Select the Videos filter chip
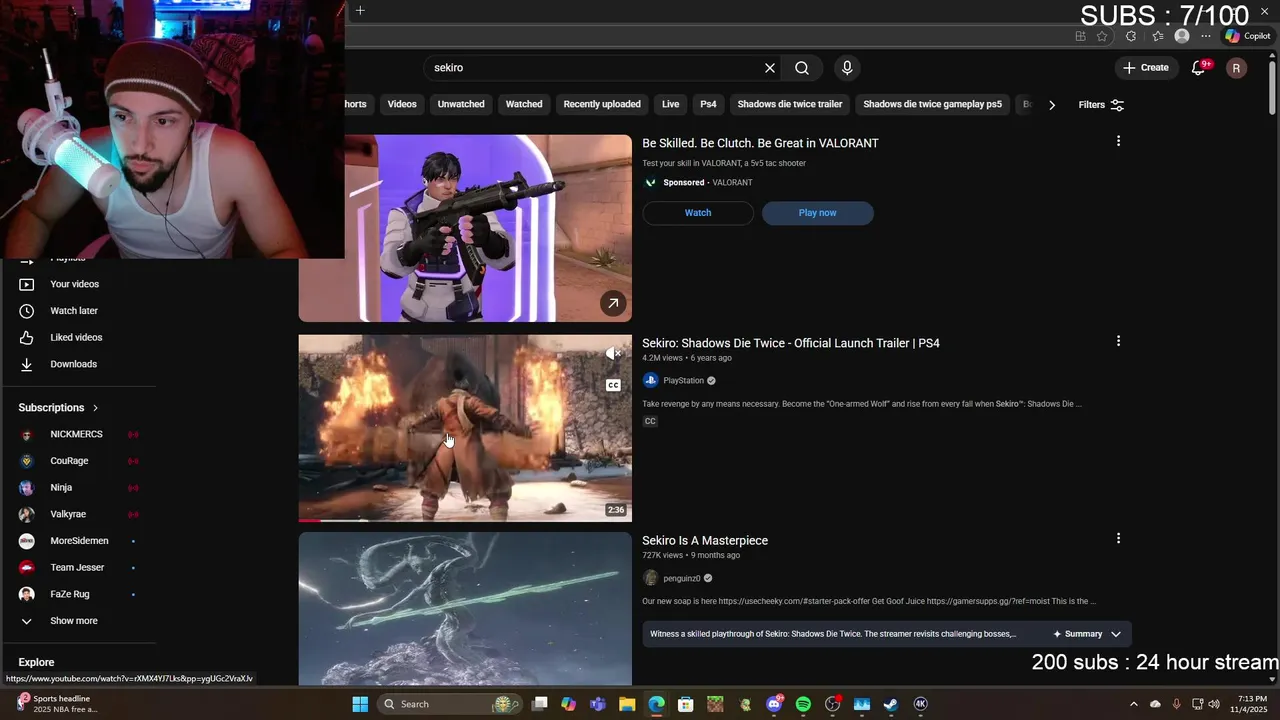 402,104
